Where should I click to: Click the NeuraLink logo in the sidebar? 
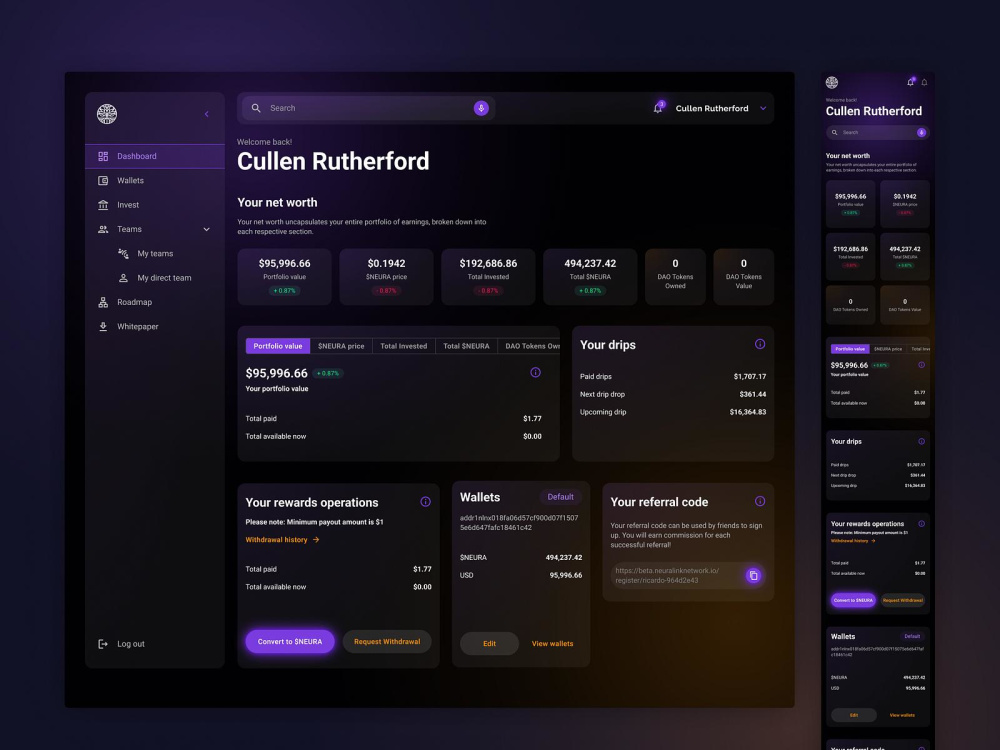107,114
